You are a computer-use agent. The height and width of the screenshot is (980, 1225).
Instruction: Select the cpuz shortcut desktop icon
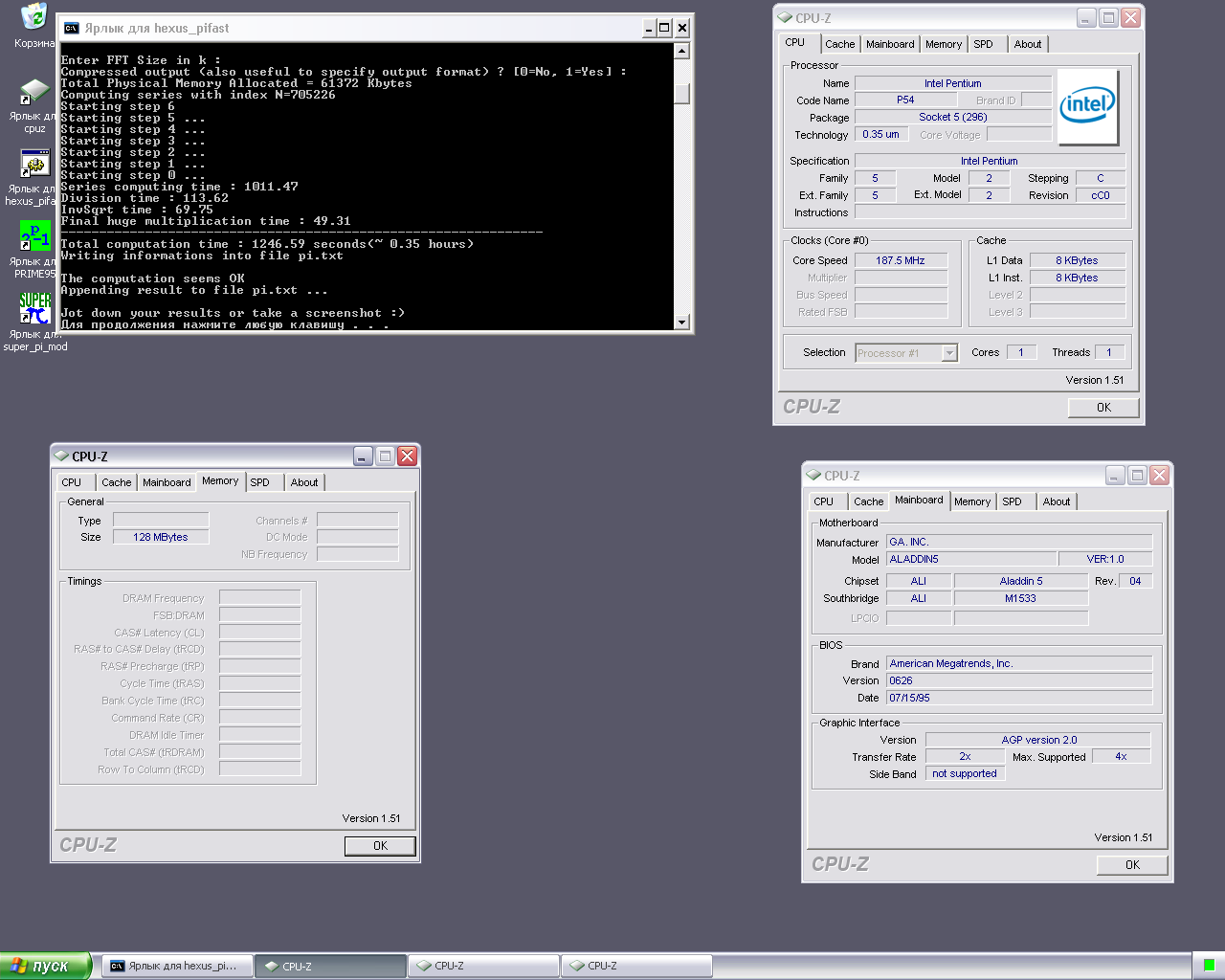coord(34,93)
